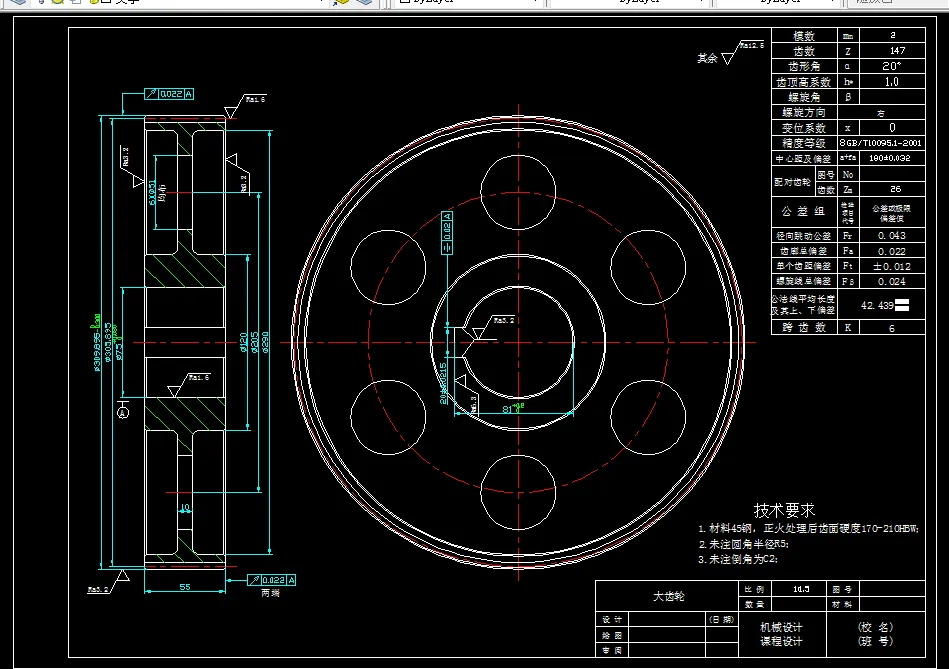Select the 数量 cell in title block

point(755,604)
